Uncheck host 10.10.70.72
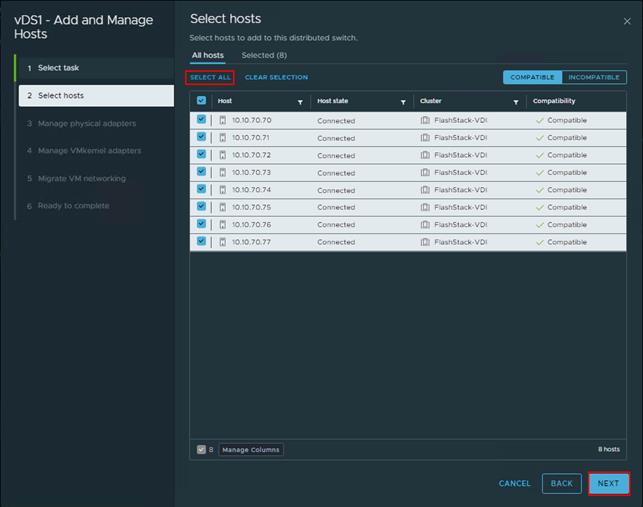 pyautogui.click(x=201, y=154)
